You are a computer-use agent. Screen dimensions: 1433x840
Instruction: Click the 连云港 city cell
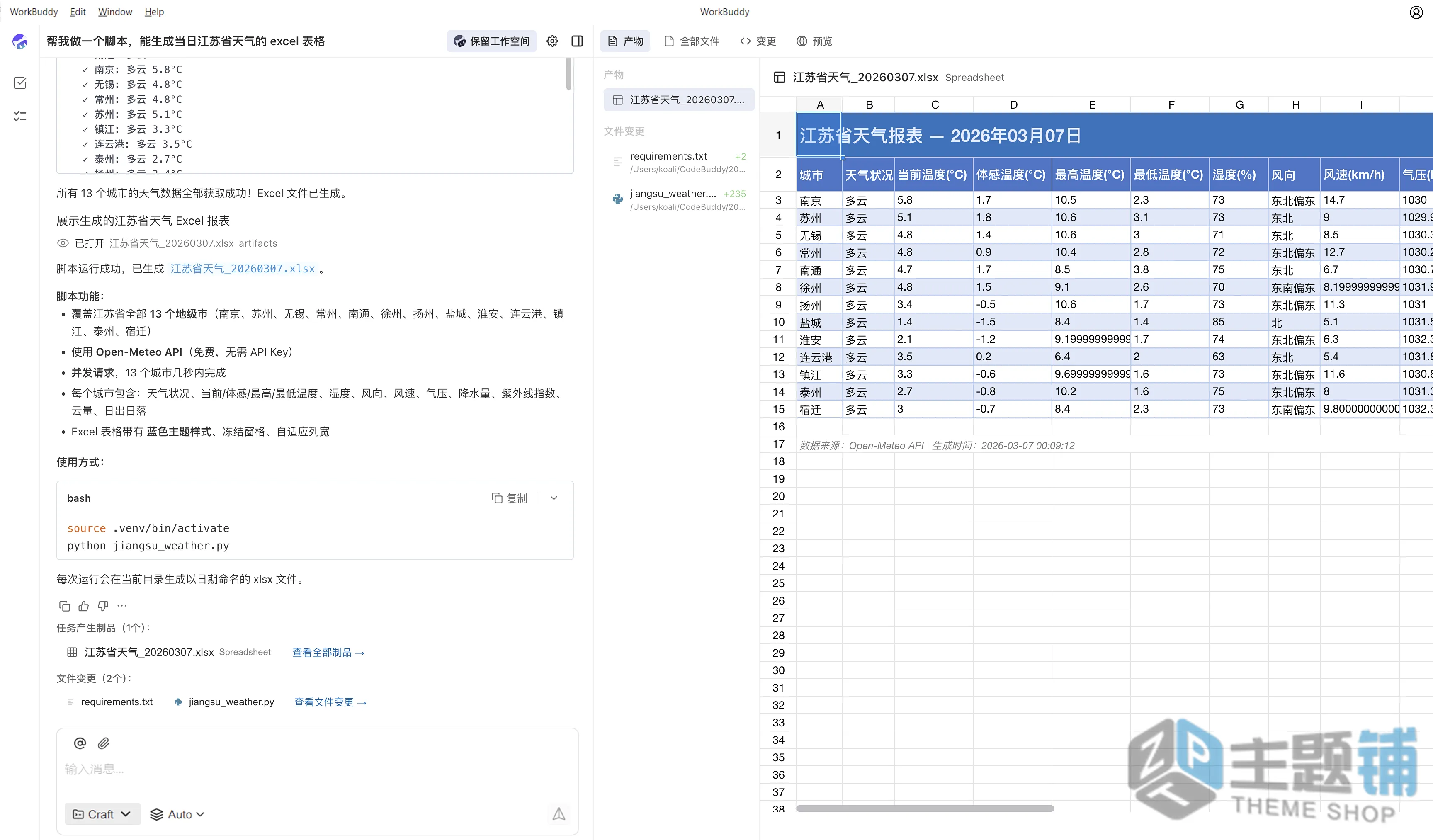tap(819, 357)
